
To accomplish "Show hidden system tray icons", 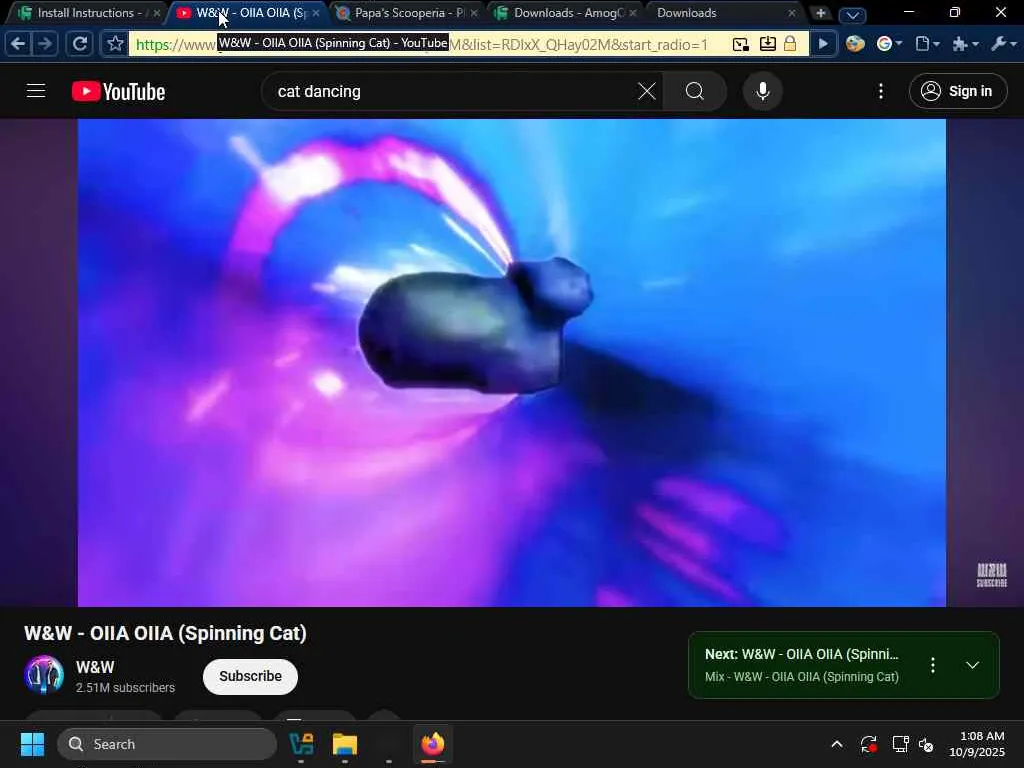I will (x=837, y=744).
